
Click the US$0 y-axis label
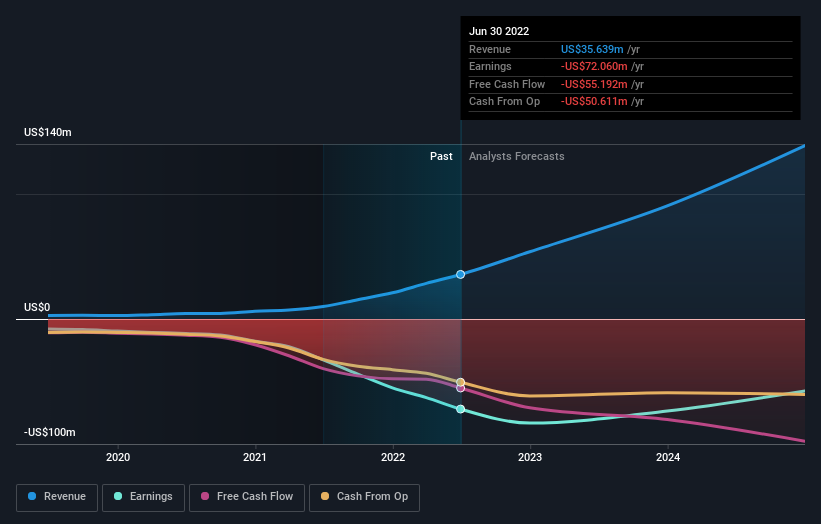click(x=37, y=307)
